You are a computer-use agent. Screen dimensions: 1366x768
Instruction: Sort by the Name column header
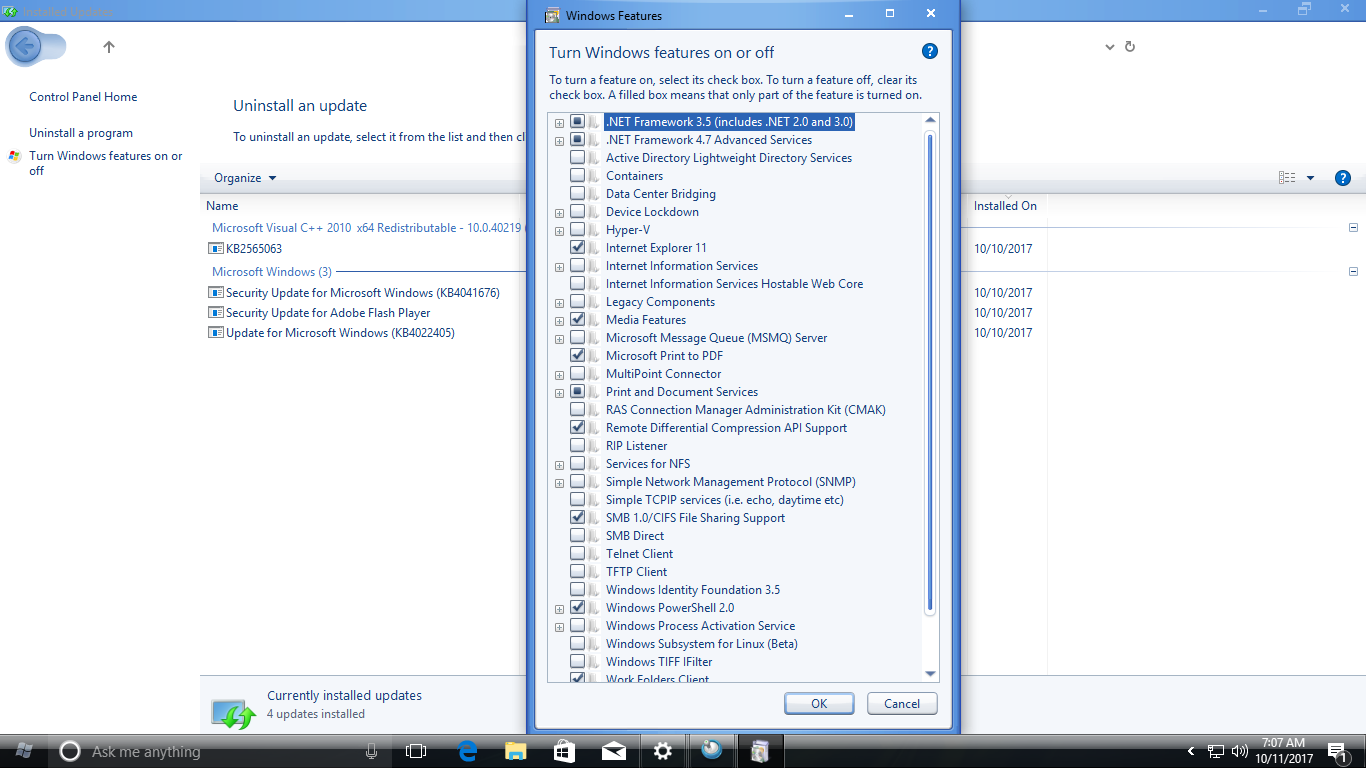222,206
